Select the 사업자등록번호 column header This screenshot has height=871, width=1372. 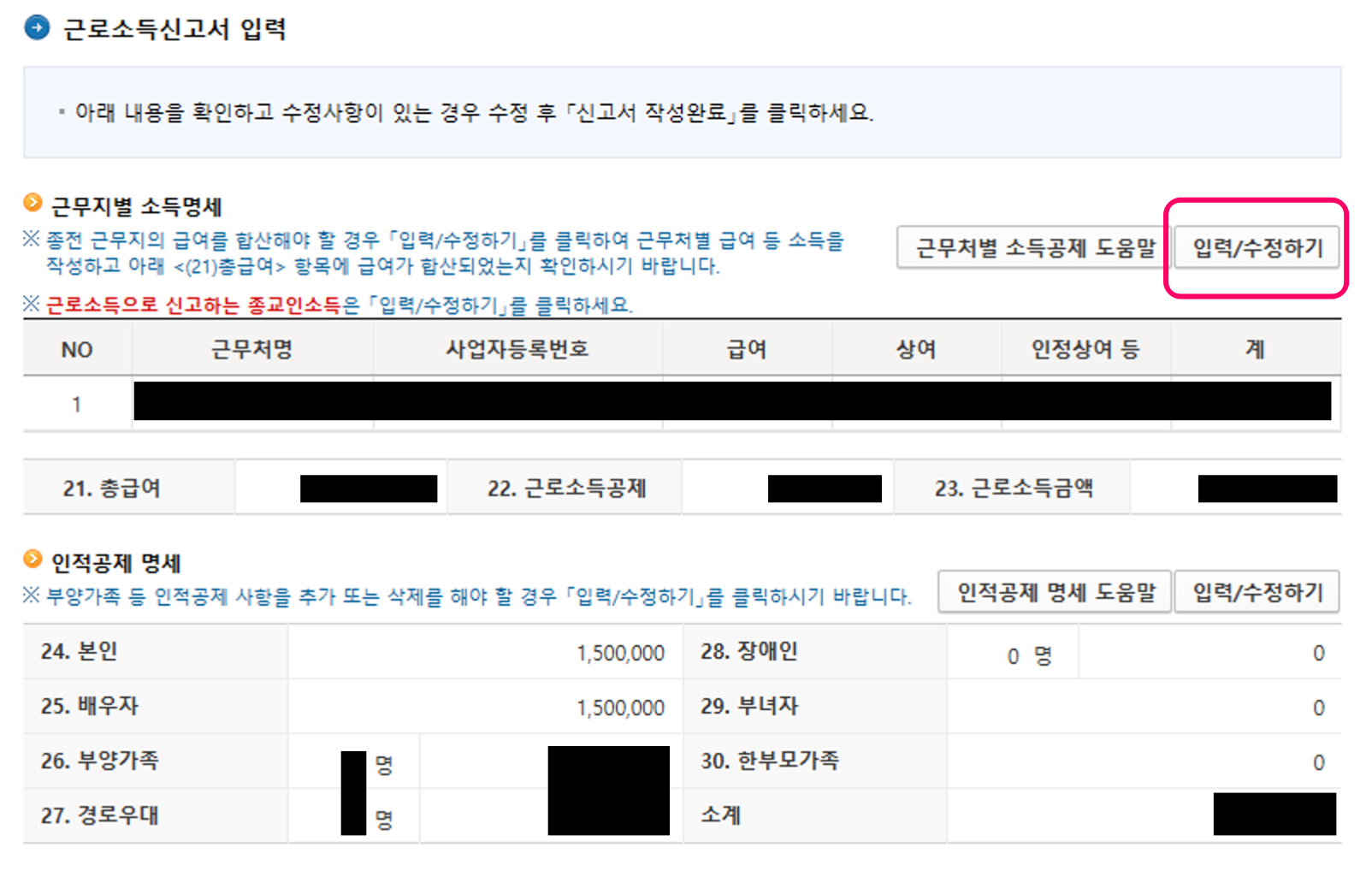[x=518, y=348]
